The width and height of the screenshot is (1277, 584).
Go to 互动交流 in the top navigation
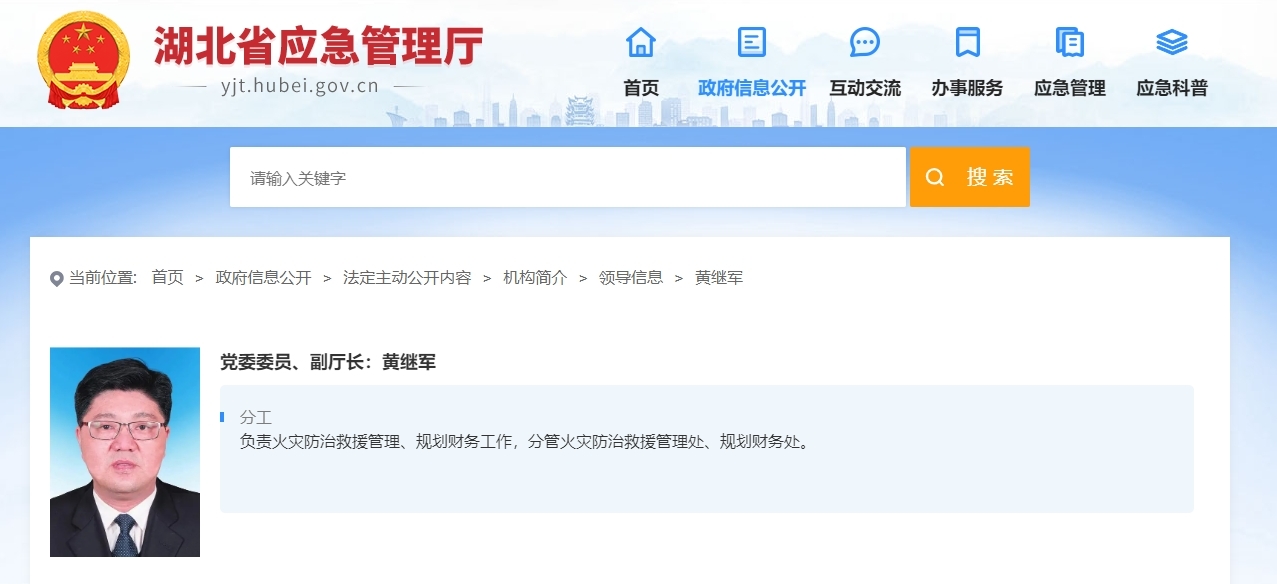click(865, 88)
